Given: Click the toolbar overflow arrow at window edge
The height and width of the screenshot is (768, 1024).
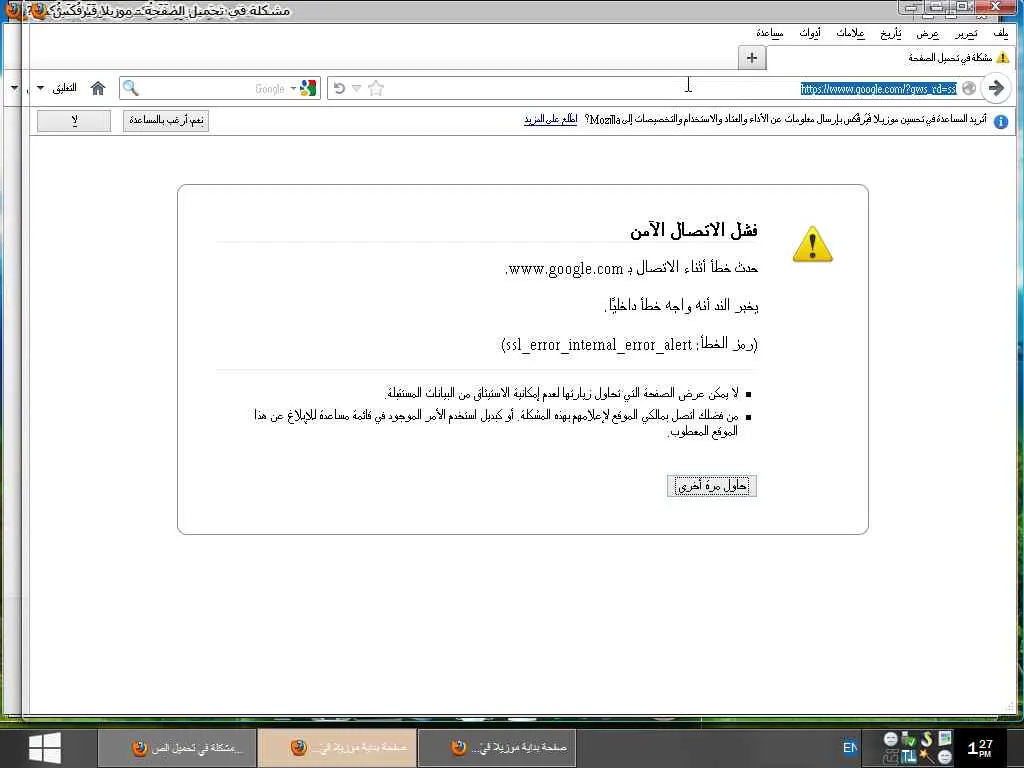Looking at the screenshot, I should tap(14, 88).
